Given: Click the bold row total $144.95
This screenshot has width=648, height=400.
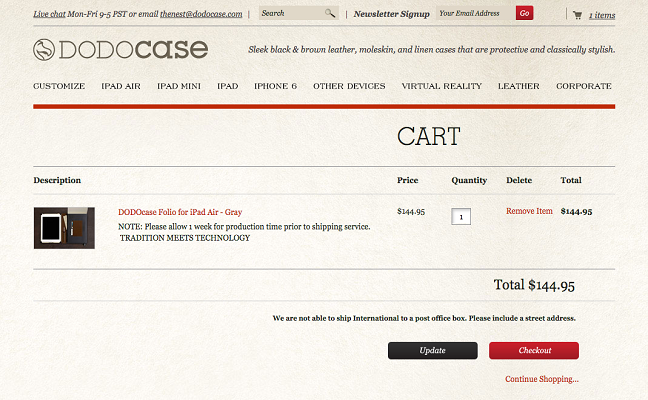Looking at the screenshot, I should pyautogui.click(x=576, y=212).
